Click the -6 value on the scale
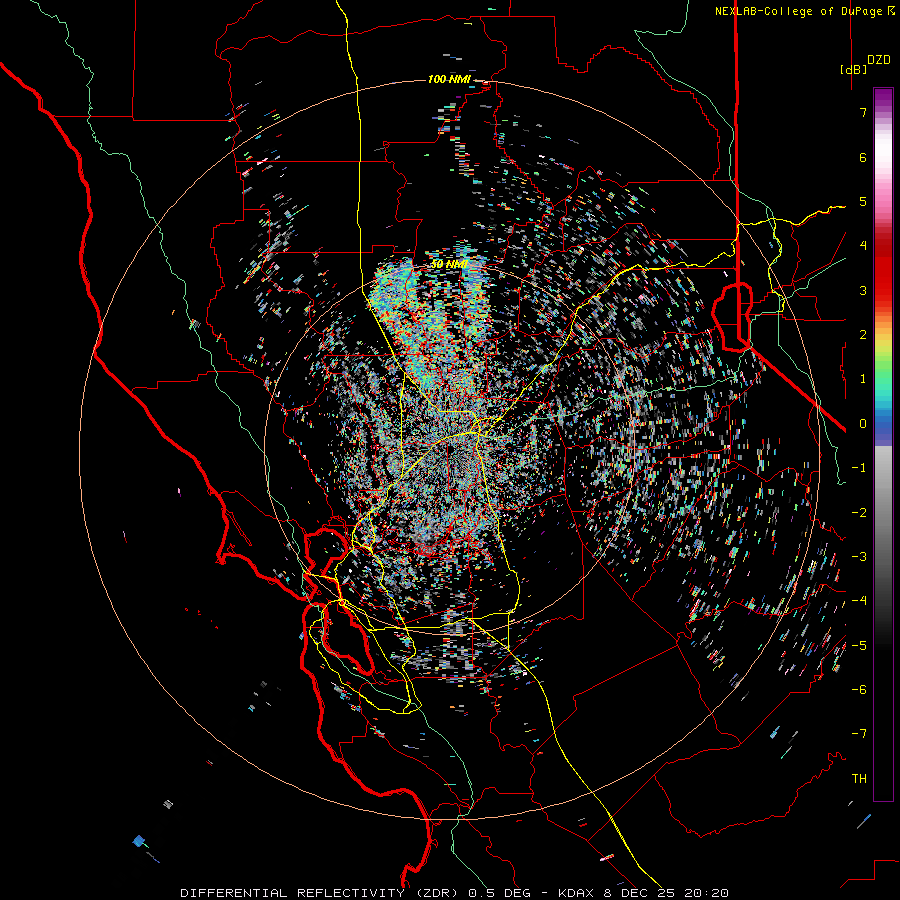This screenshot has height=900, width=900. pos(859,690)
